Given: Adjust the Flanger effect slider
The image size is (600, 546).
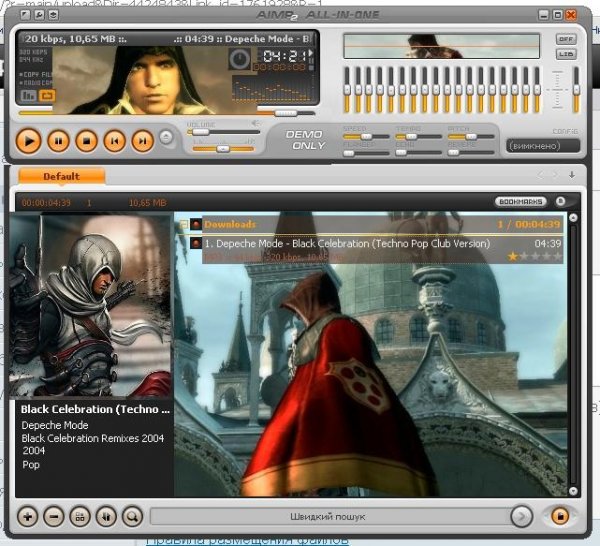Looking at the screenshot, I should pyautogui.click(x=366, y=153).
